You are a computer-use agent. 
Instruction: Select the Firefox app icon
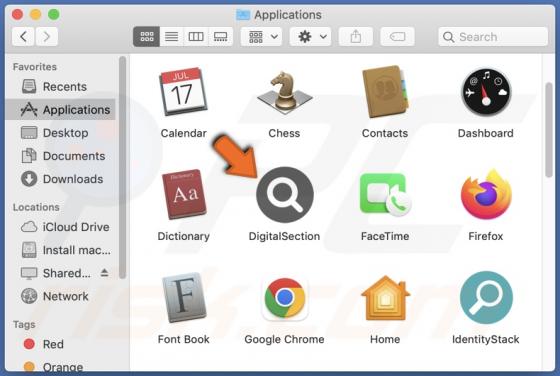486,195
